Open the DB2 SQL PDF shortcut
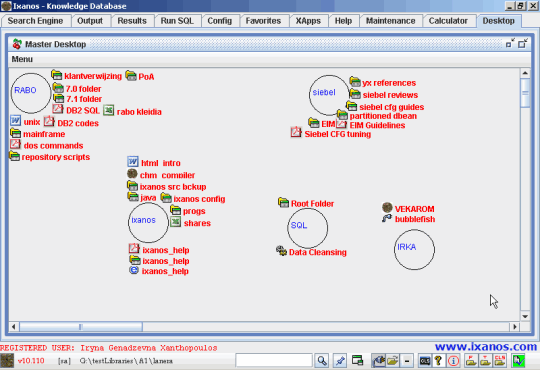The height and width of the screenshot is (370, 540). tap(76, 110)
